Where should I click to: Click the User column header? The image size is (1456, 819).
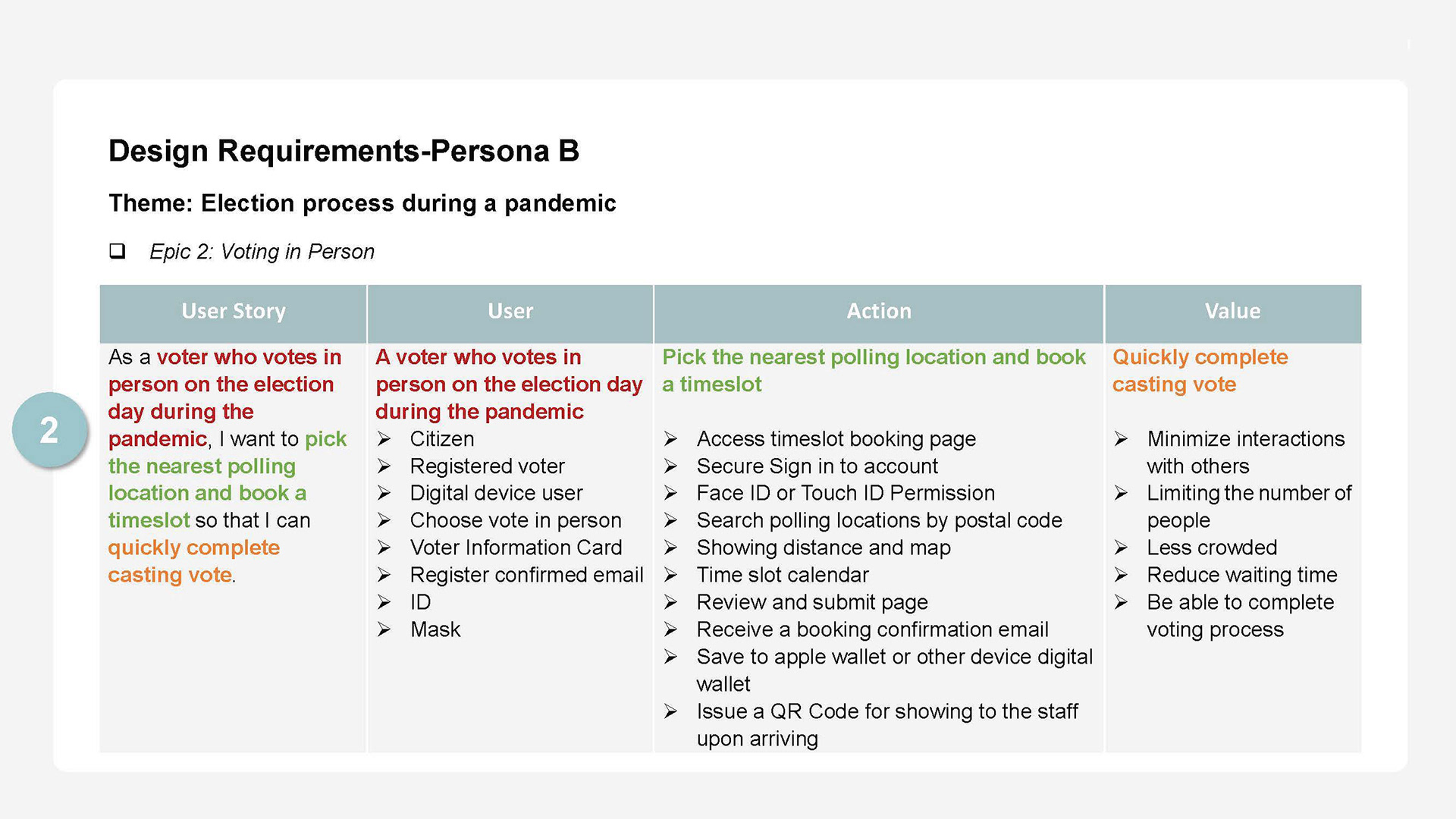click(510, 312)
